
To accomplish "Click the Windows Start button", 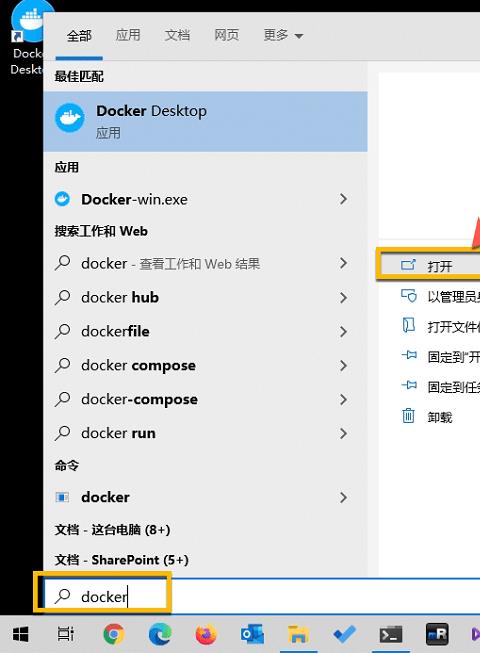I will pos(20,634).
